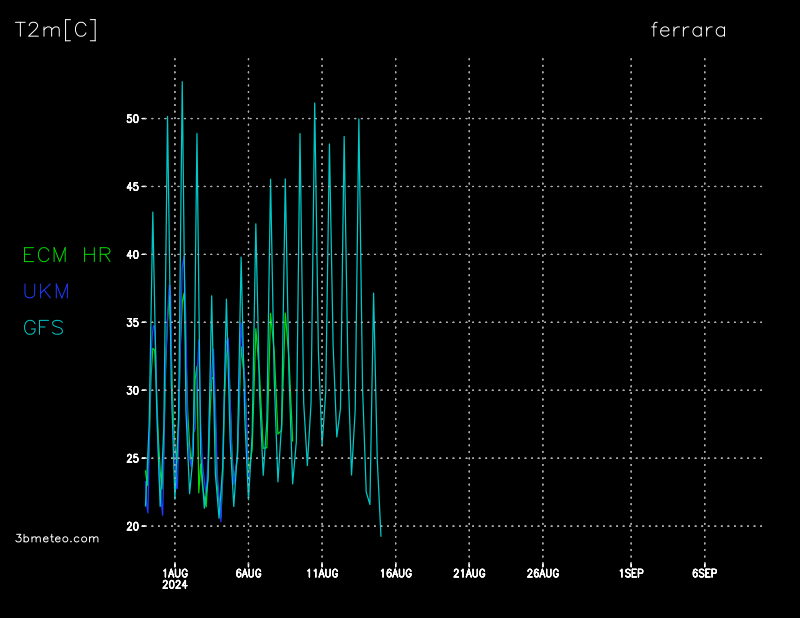
Task: Select the UKM legend entry
Action: [x=45, y=291]
